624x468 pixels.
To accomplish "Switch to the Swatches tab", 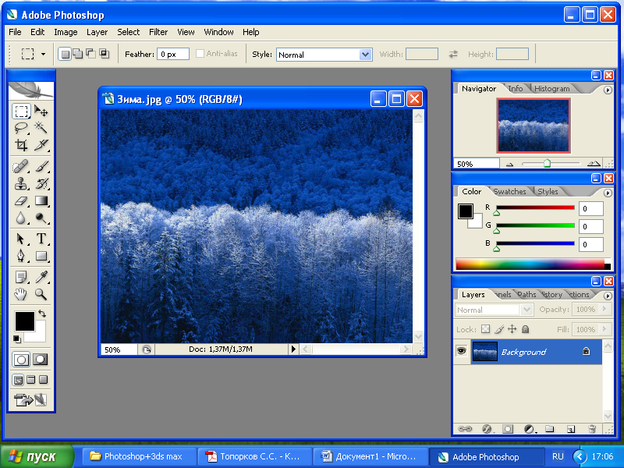I will point(509,191).
